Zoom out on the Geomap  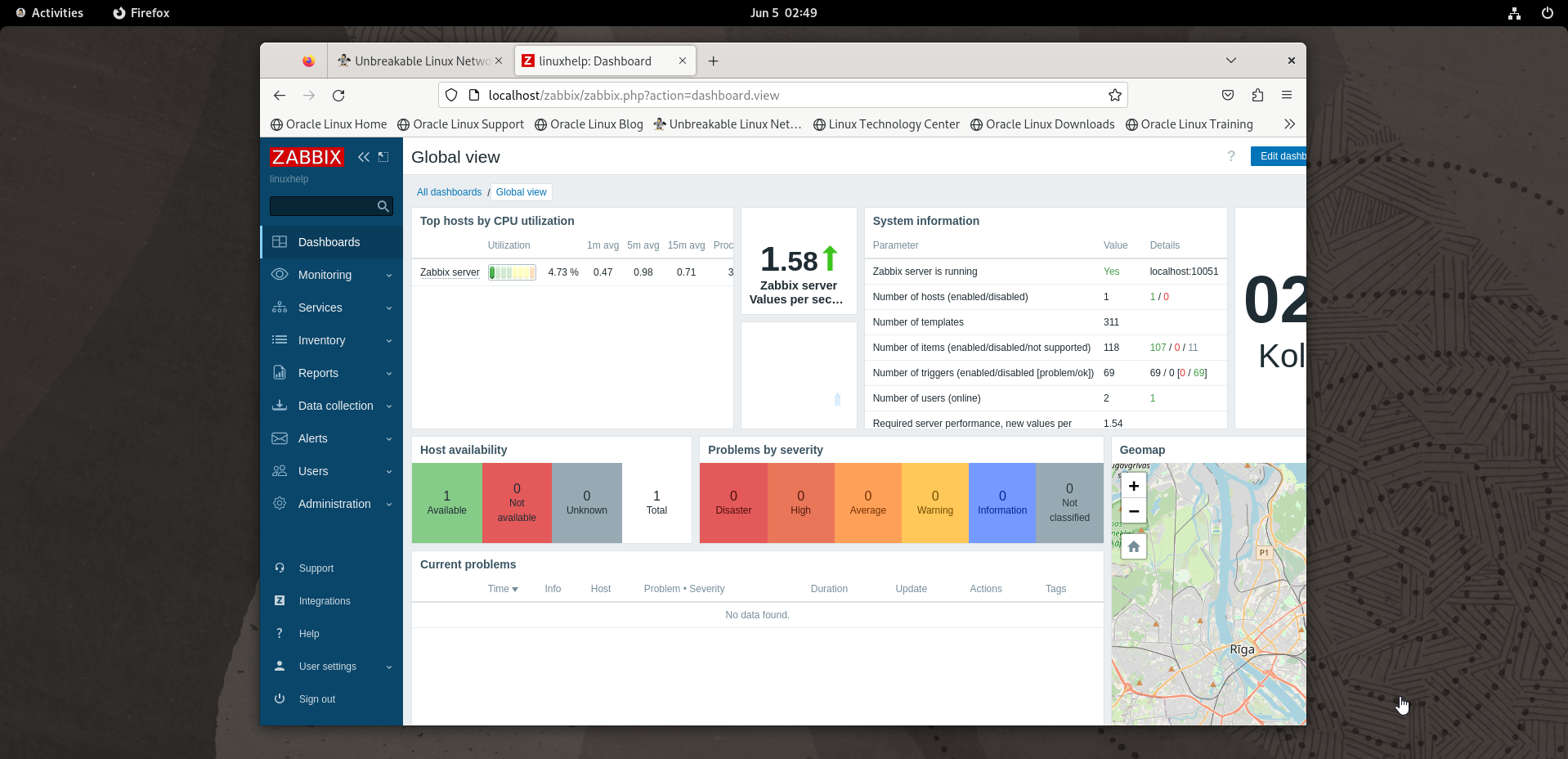[1134, 511]
